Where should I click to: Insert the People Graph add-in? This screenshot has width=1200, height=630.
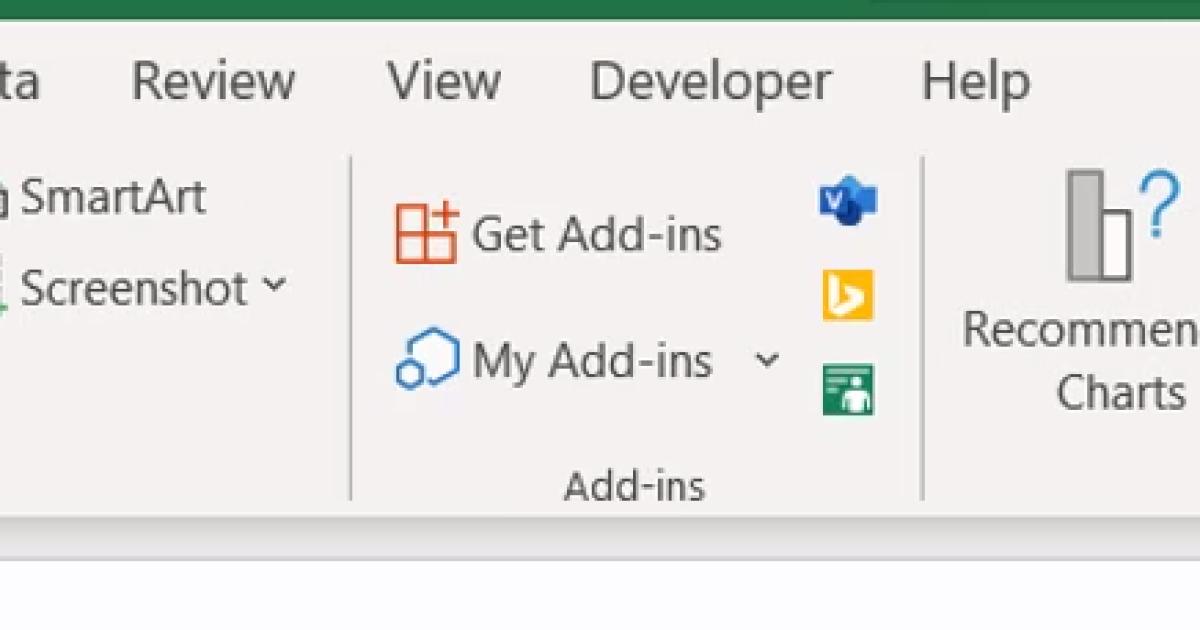point(847,389)
